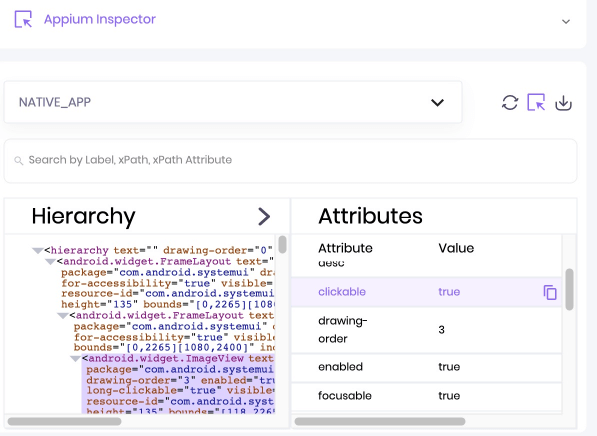Click the Value column header
The image size is (597, 436).
click(x=456, y=248)
